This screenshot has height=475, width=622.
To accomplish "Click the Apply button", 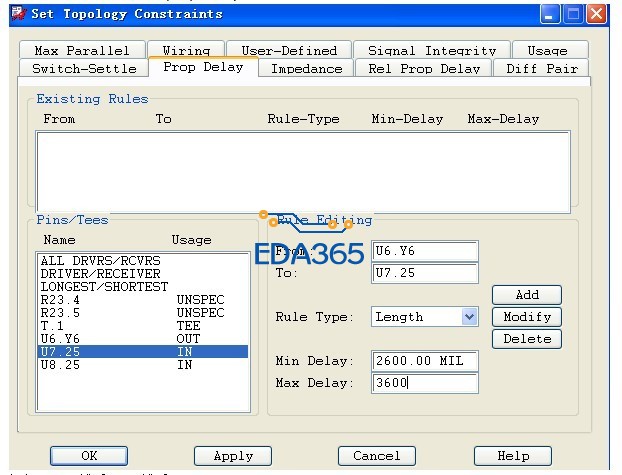I will 233,456.
